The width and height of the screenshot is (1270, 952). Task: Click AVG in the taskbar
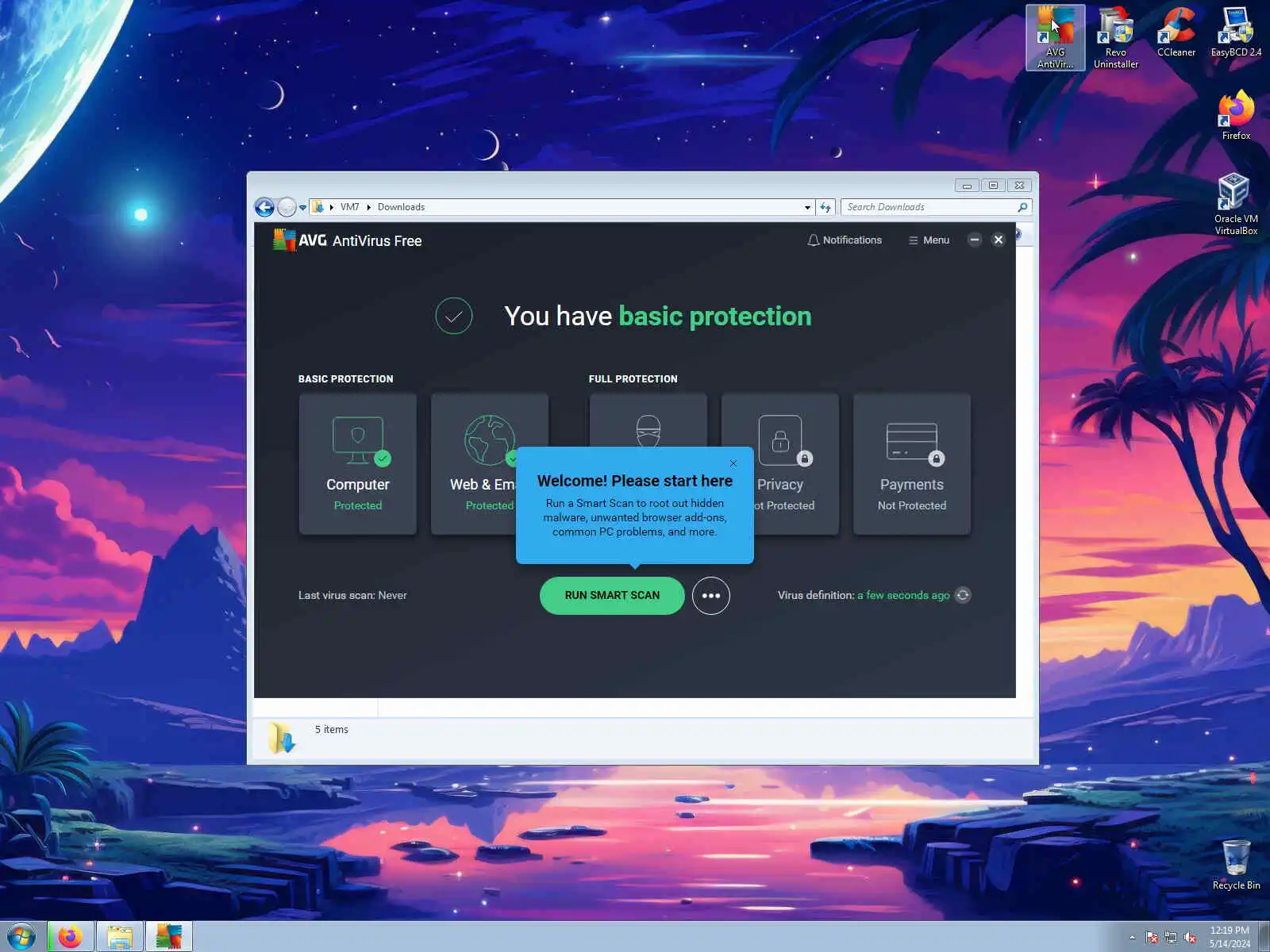pyautogui.click(x=169, y=937)
